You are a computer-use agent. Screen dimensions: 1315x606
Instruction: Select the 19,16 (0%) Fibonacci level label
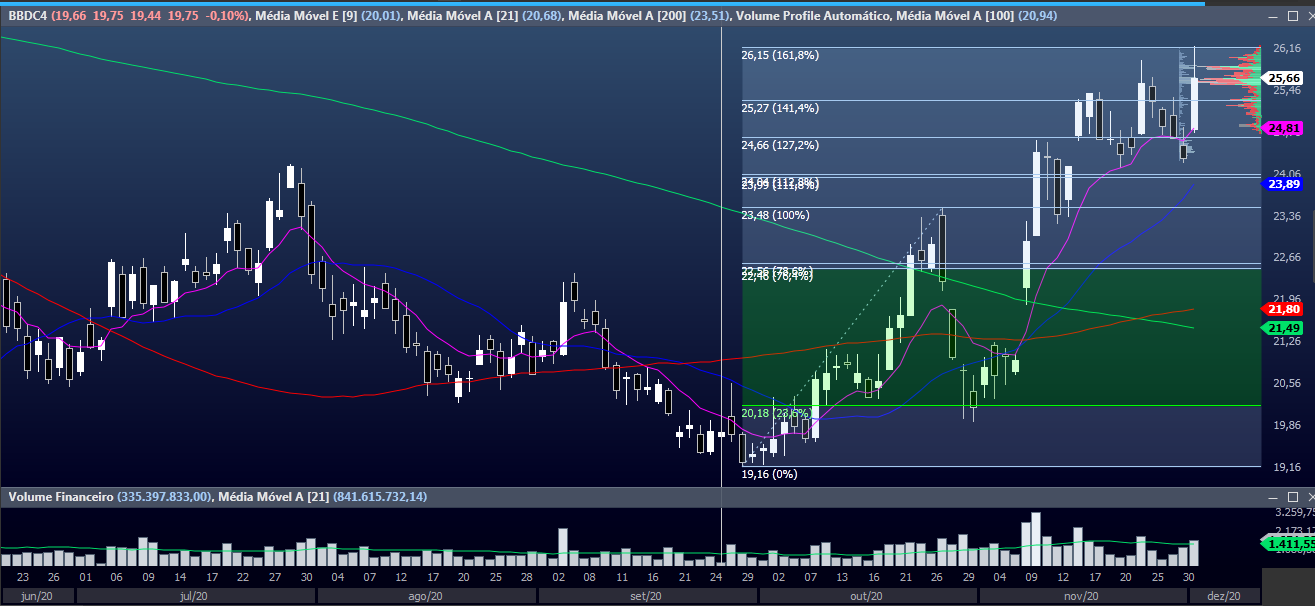tap(769, 475)
